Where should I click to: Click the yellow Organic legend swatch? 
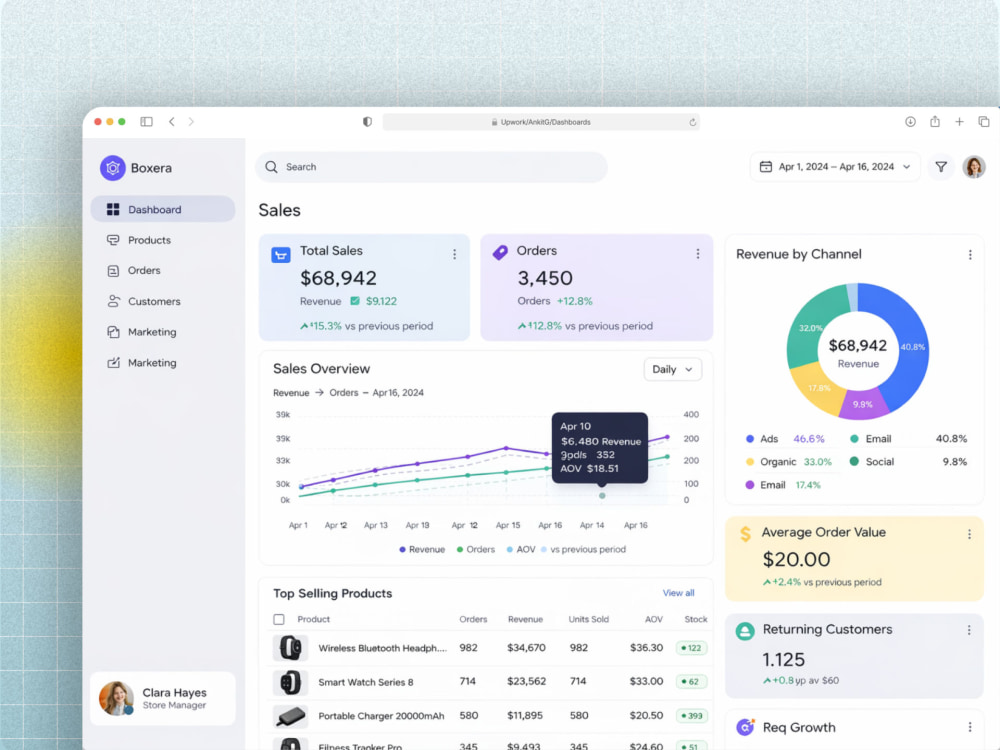pos(750,462)
